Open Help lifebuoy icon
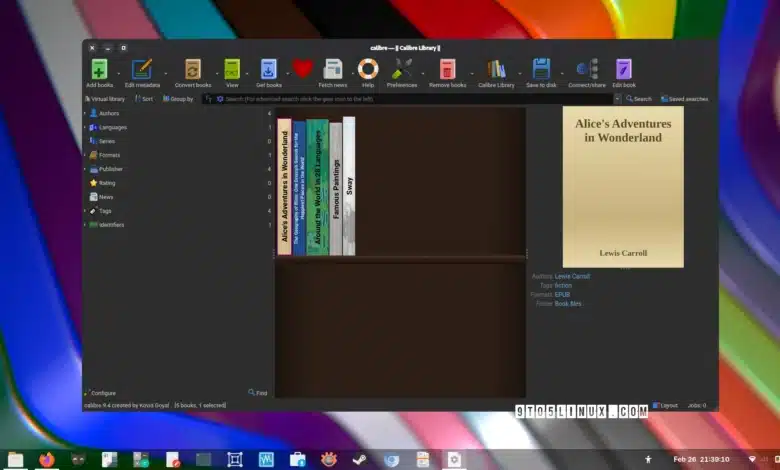This screenshot has width=780, height=470. 368,69
